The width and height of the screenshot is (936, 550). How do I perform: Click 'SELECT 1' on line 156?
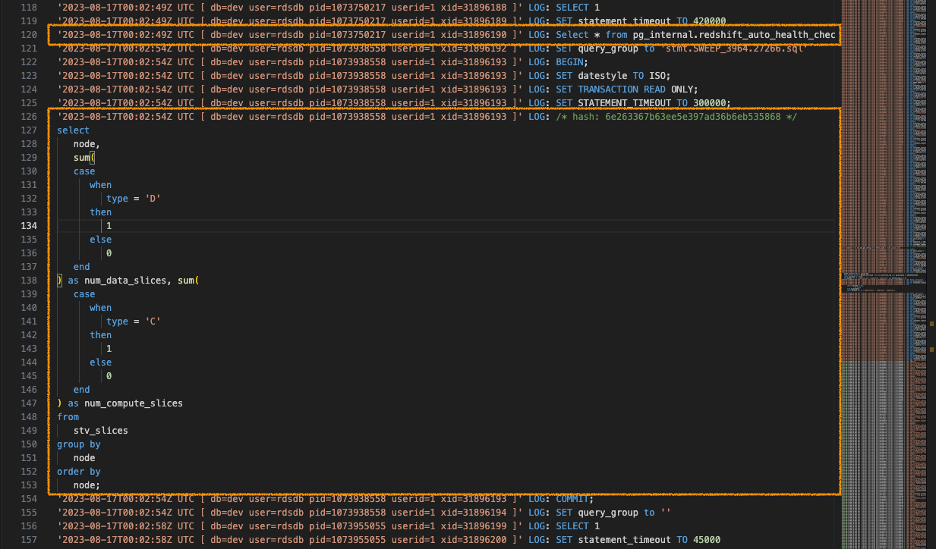pyautogui.click(x=577, y=526)
